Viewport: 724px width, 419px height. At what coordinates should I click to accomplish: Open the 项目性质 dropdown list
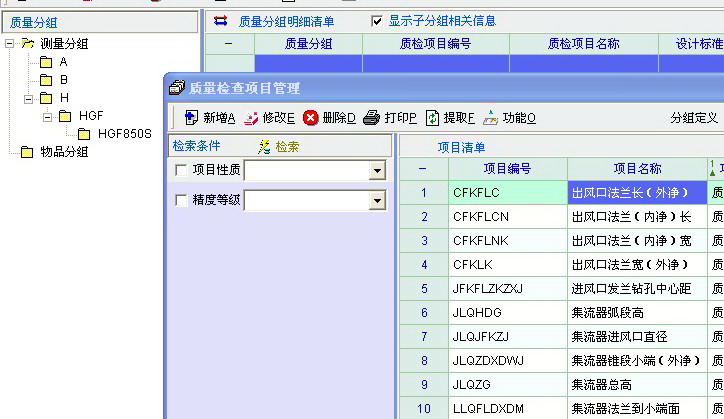point(377,171)
